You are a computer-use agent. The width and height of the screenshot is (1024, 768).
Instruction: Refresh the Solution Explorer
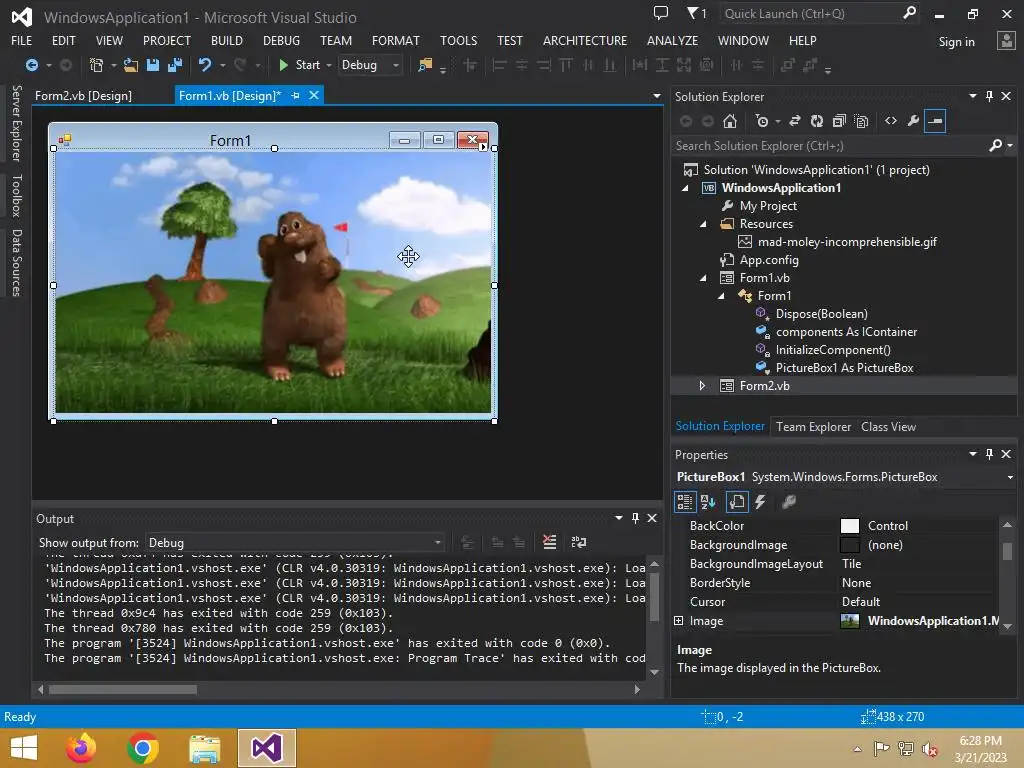click(x=817, y=121)
